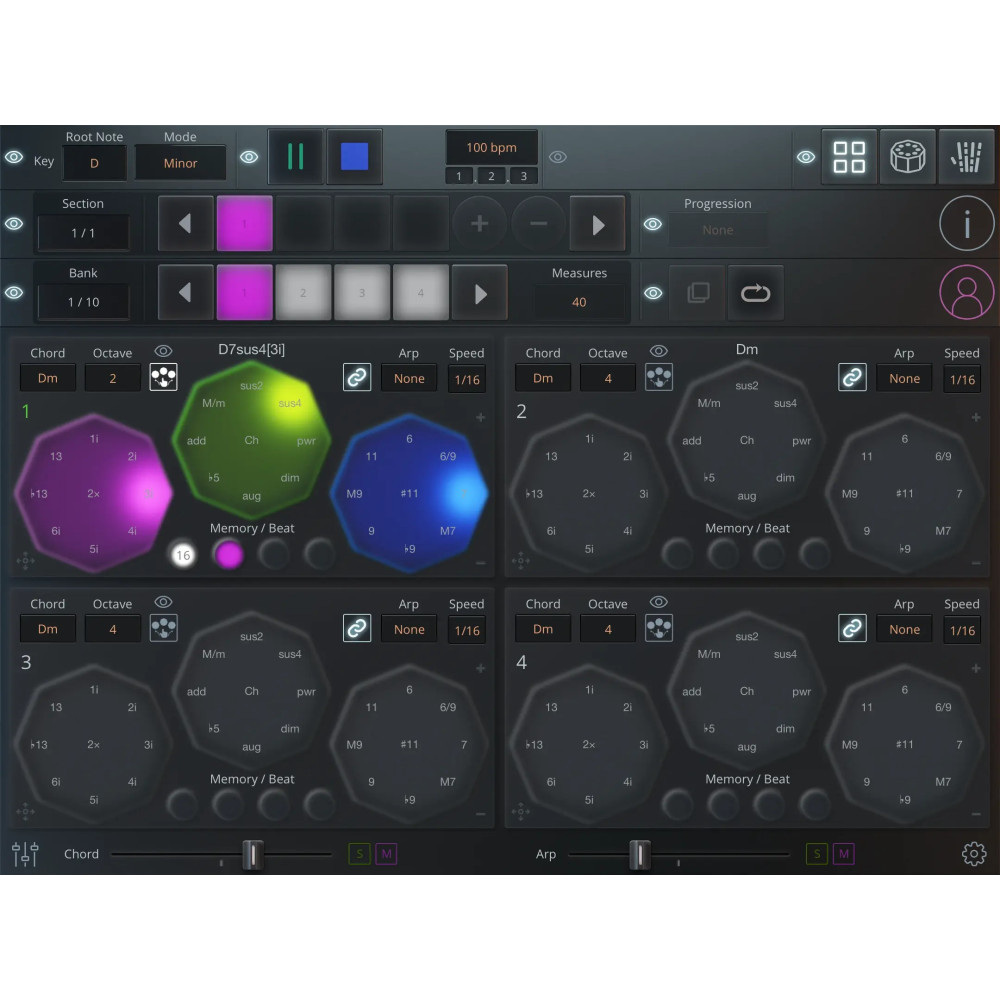Open the settings gear

(x=973, y=854)
